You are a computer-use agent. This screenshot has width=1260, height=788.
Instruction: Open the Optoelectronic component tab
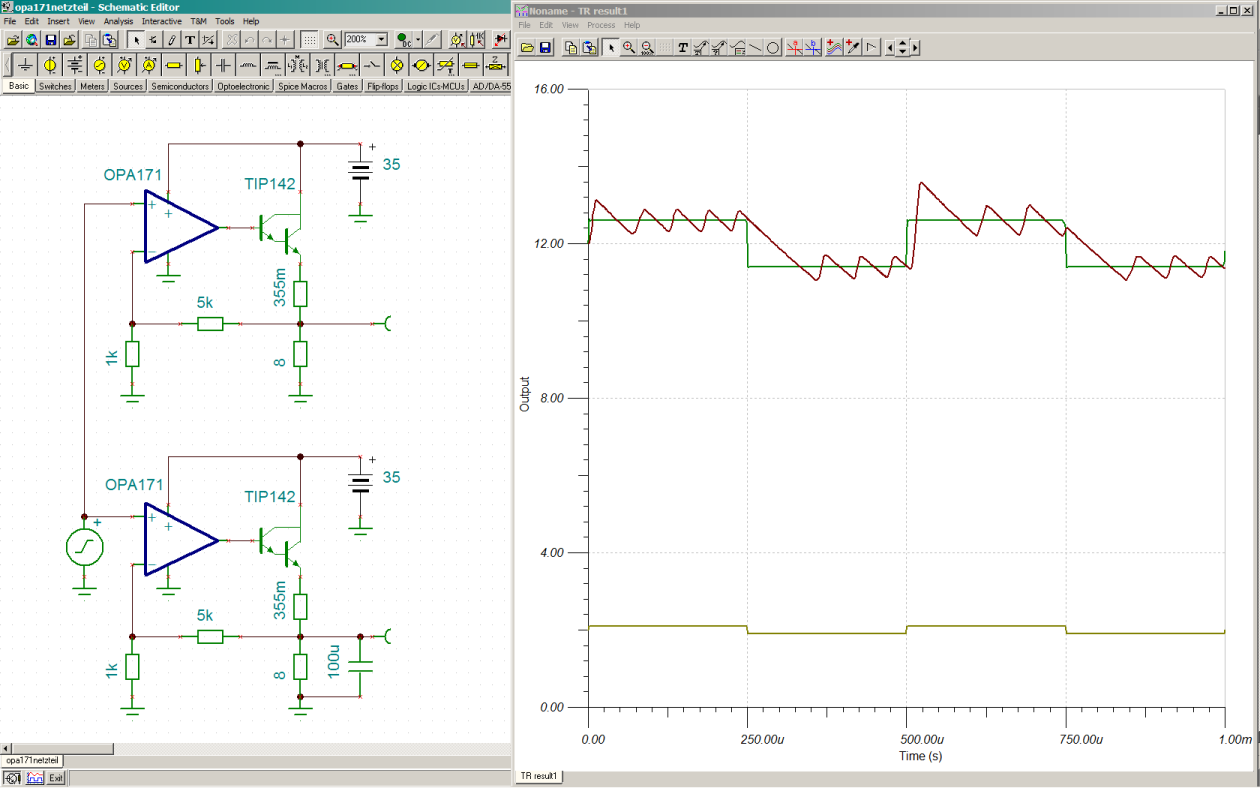click(x=243, y=87)
